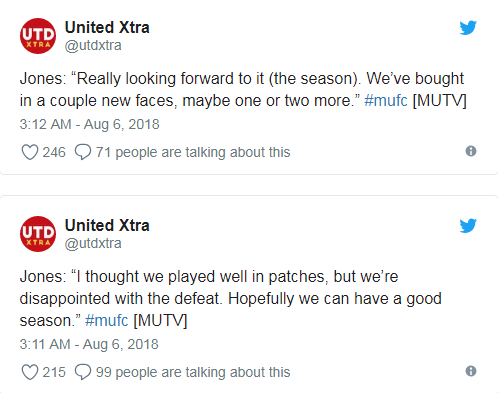Click United Xtra name on first tweet
The image size is (498, 393).
(107, 27)
